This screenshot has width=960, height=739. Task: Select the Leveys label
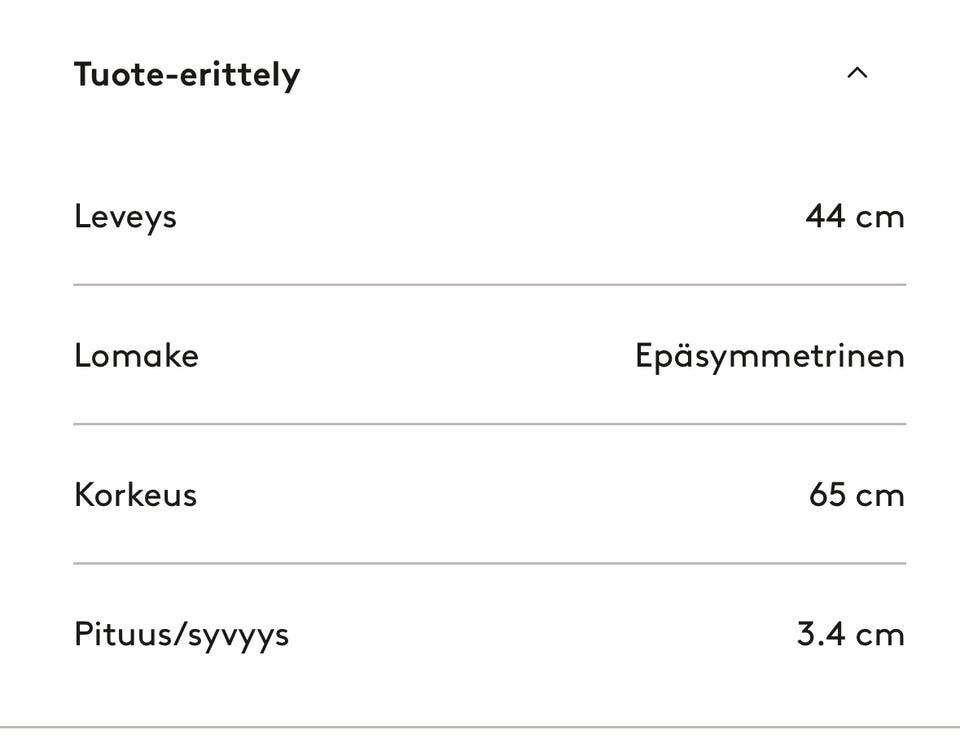(x=125, y=217)
